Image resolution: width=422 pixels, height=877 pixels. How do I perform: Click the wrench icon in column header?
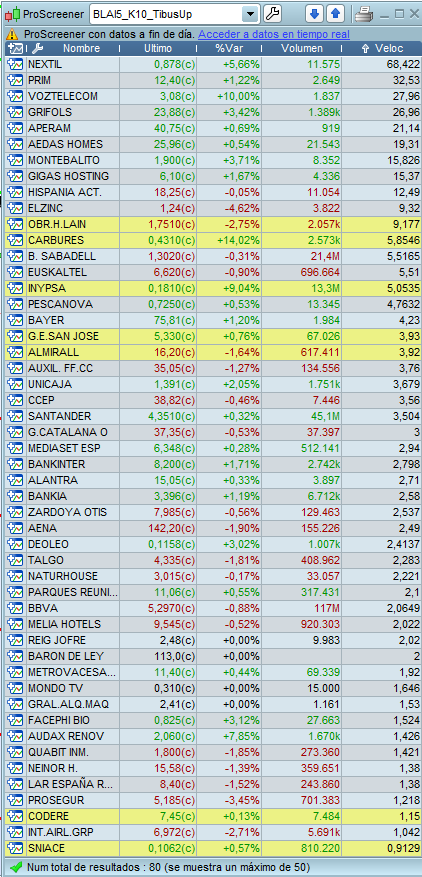37,49
